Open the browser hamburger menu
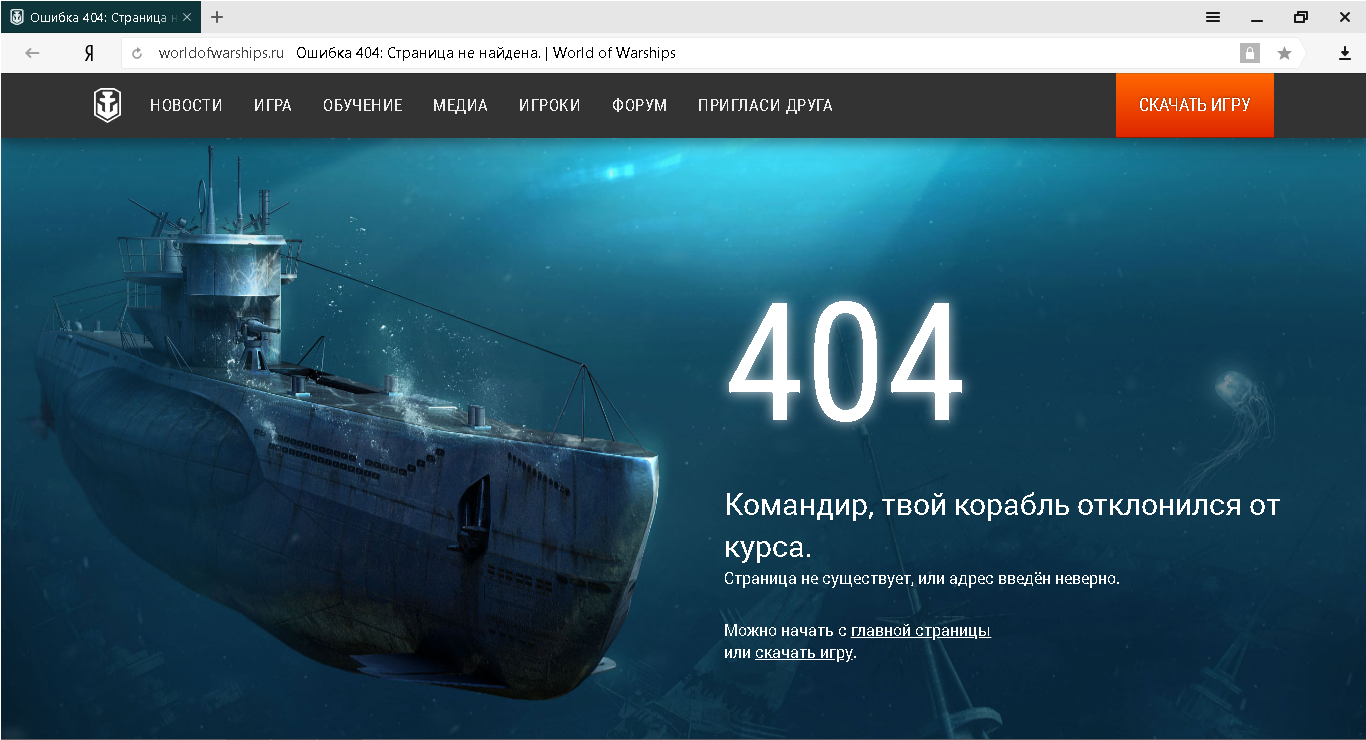The height and width of the screenshot is (740, 1366). click(1213, 17)
